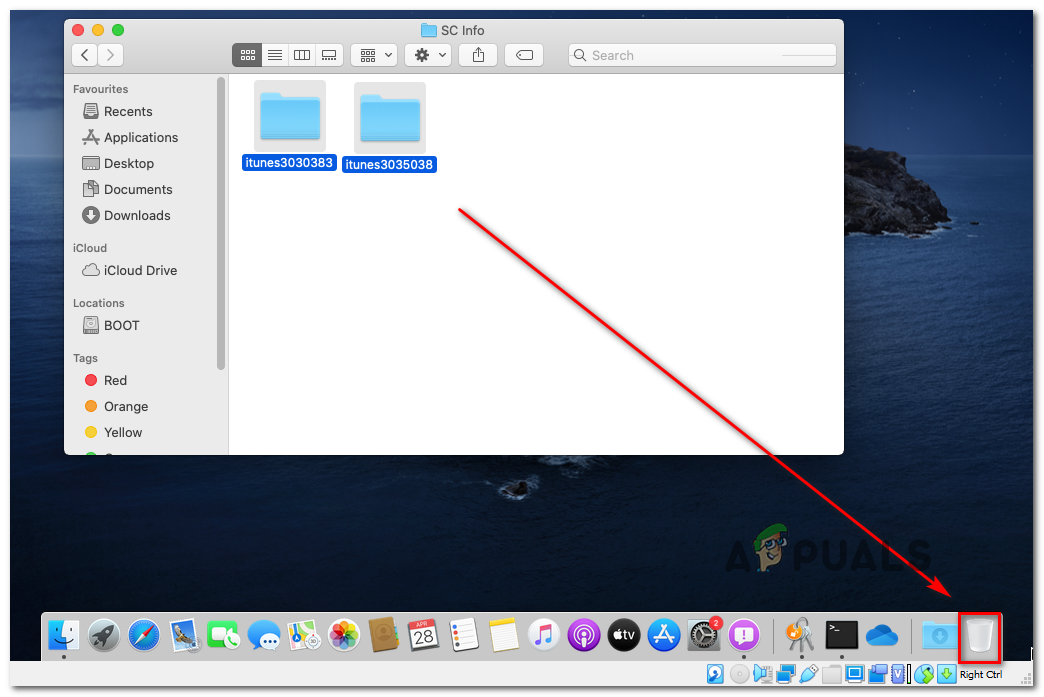Viewport: 1044px width, 697px height.
Task: Open FaceTime from the Dock
Action: [x=224, y=635]
